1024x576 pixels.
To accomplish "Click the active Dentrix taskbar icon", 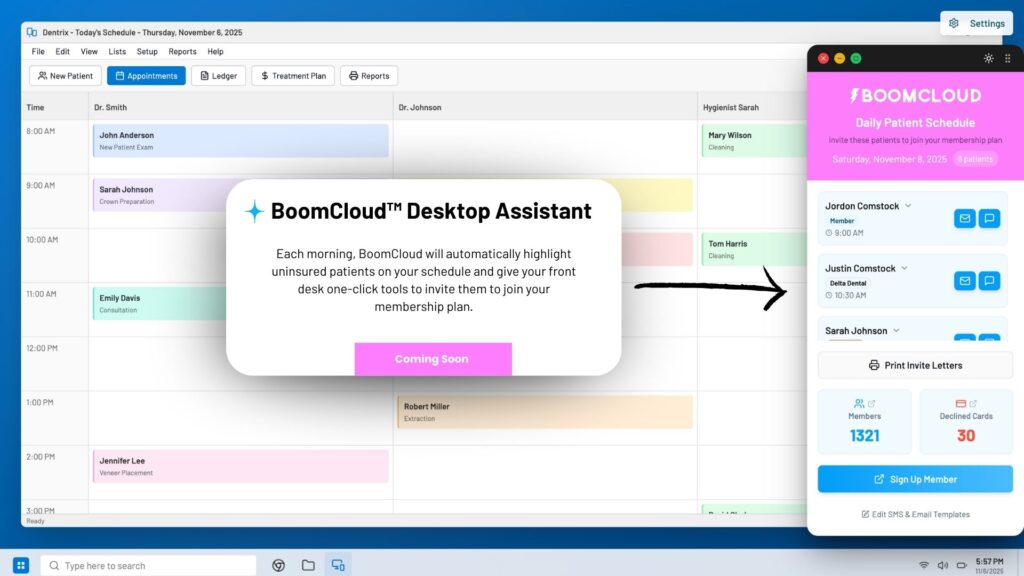I will tap(338, 566).
